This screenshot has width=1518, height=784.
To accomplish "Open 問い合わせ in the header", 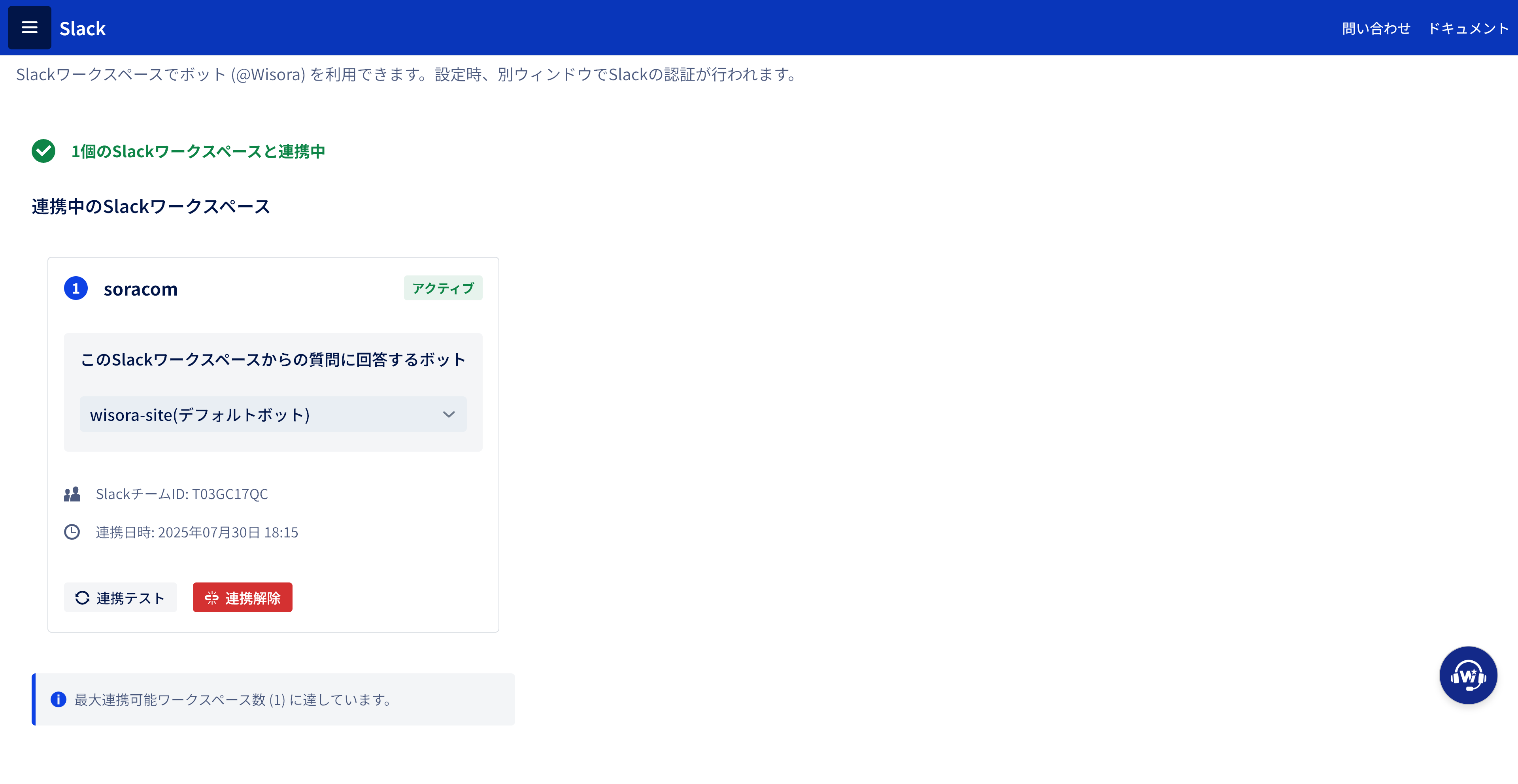I will click(1376, 28).
